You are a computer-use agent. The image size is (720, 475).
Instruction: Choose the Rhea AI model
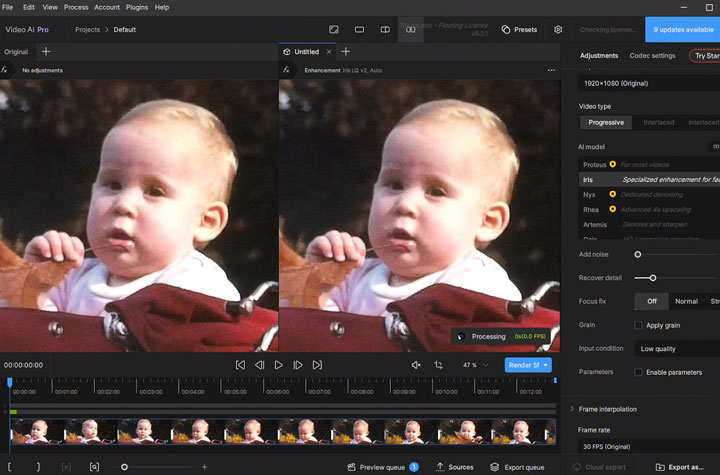coord(649,209)
